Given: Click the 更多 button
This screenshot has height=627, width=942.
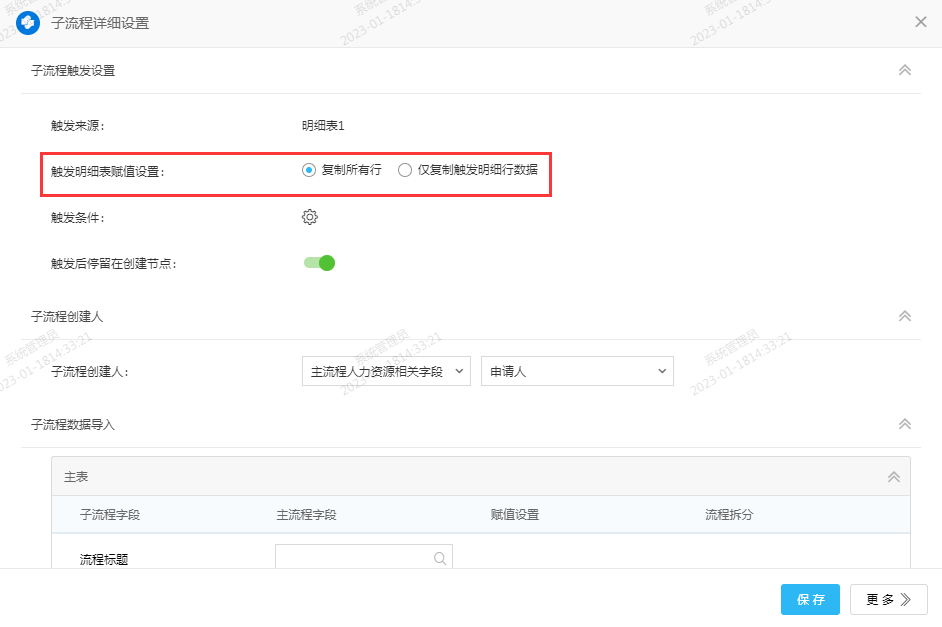Looking at the screenshot, I should pos(889,599).
